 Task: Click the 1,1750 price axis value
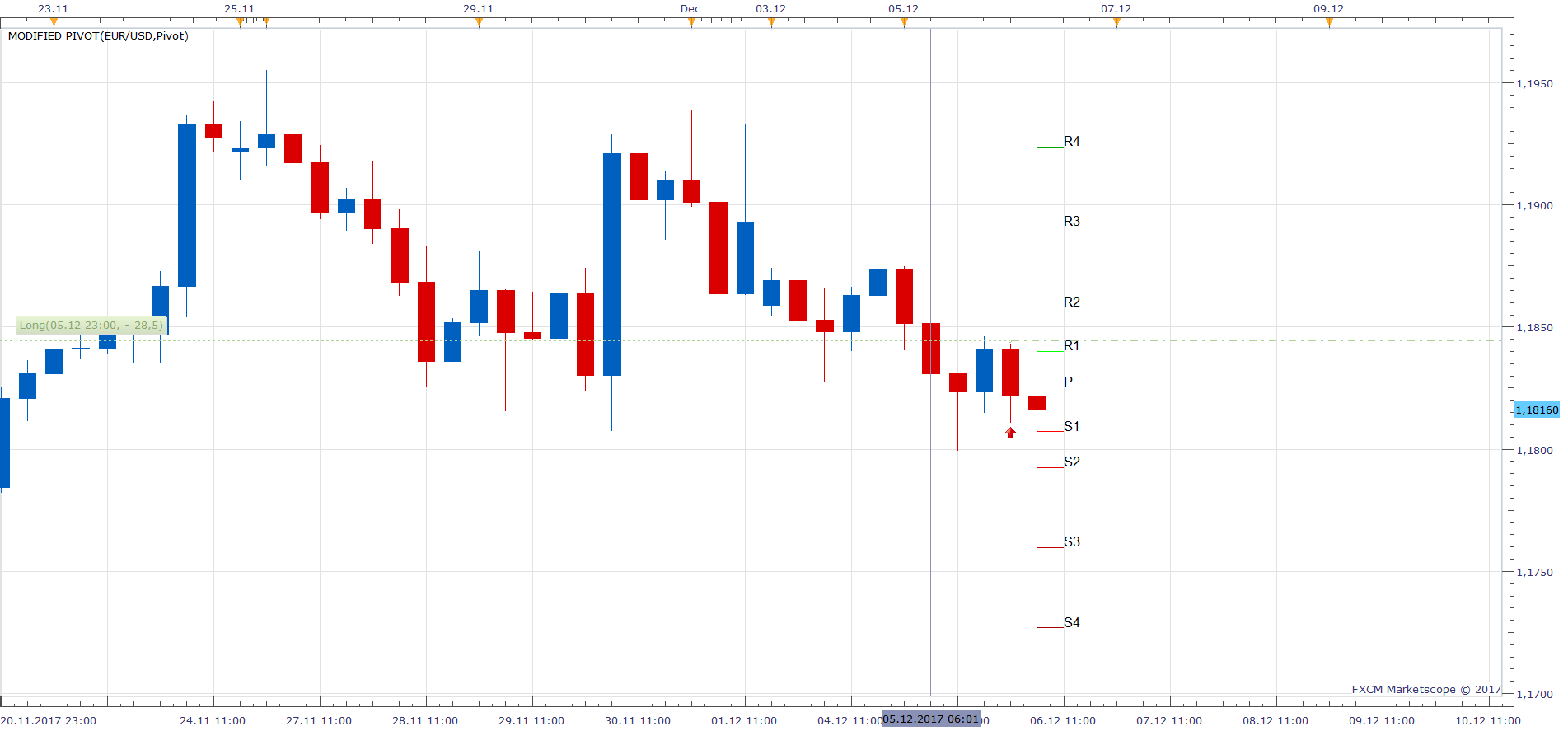pyautogui.click(x=1535, y=573)
